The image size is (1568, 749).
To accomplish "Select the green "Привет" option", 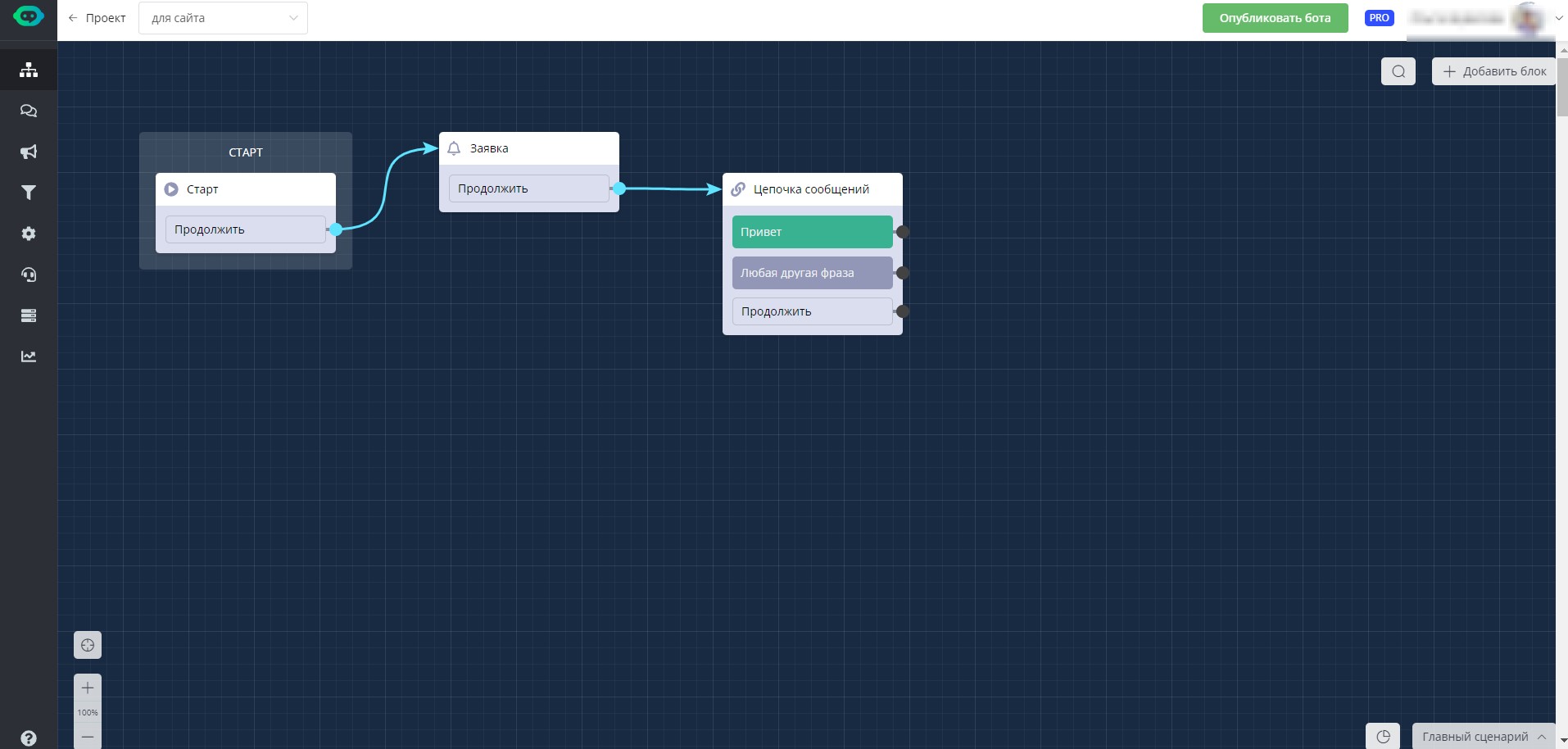I will (x=812, y=232).
